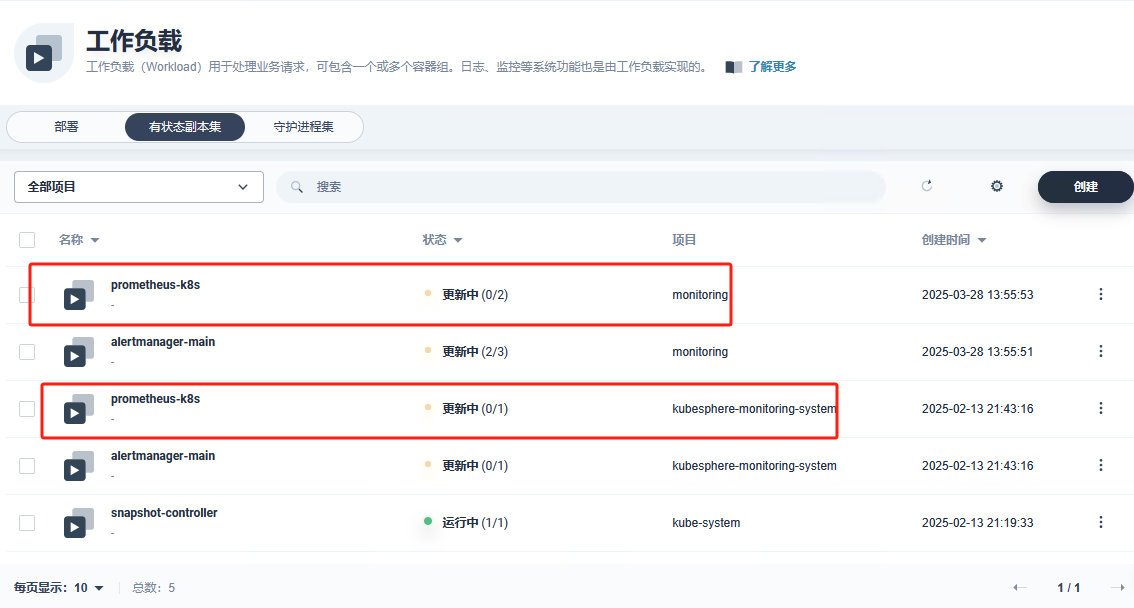Select the 有状态副本集 tab

[185, 127]
